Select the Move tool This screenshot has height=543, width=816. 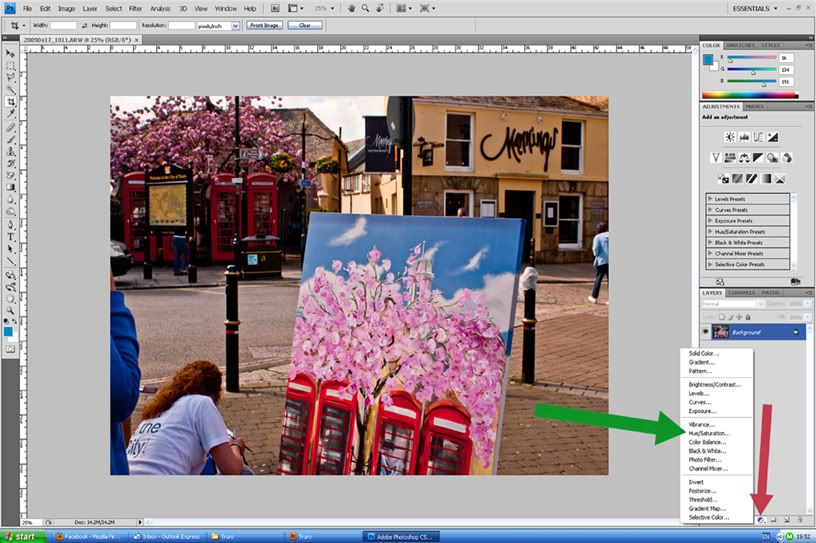10,54
